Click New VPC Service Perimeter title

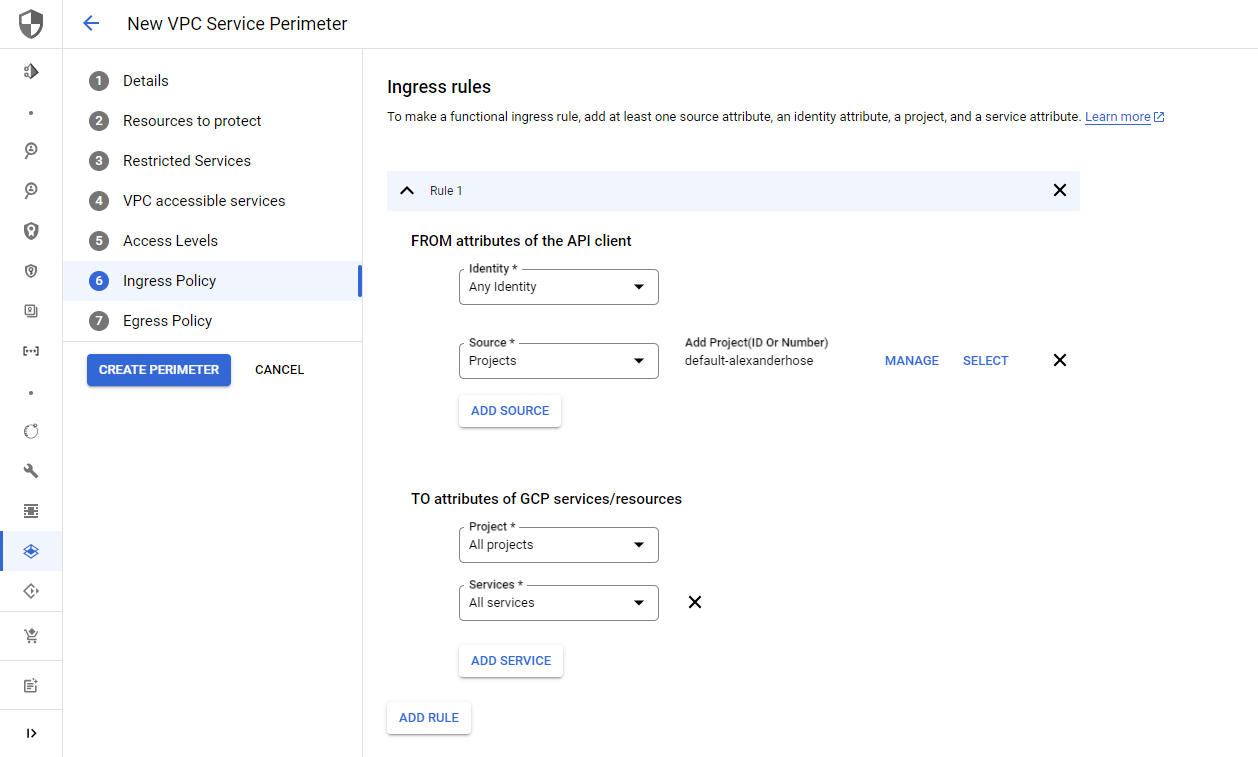pyautogui.click(x=237, y=24)
